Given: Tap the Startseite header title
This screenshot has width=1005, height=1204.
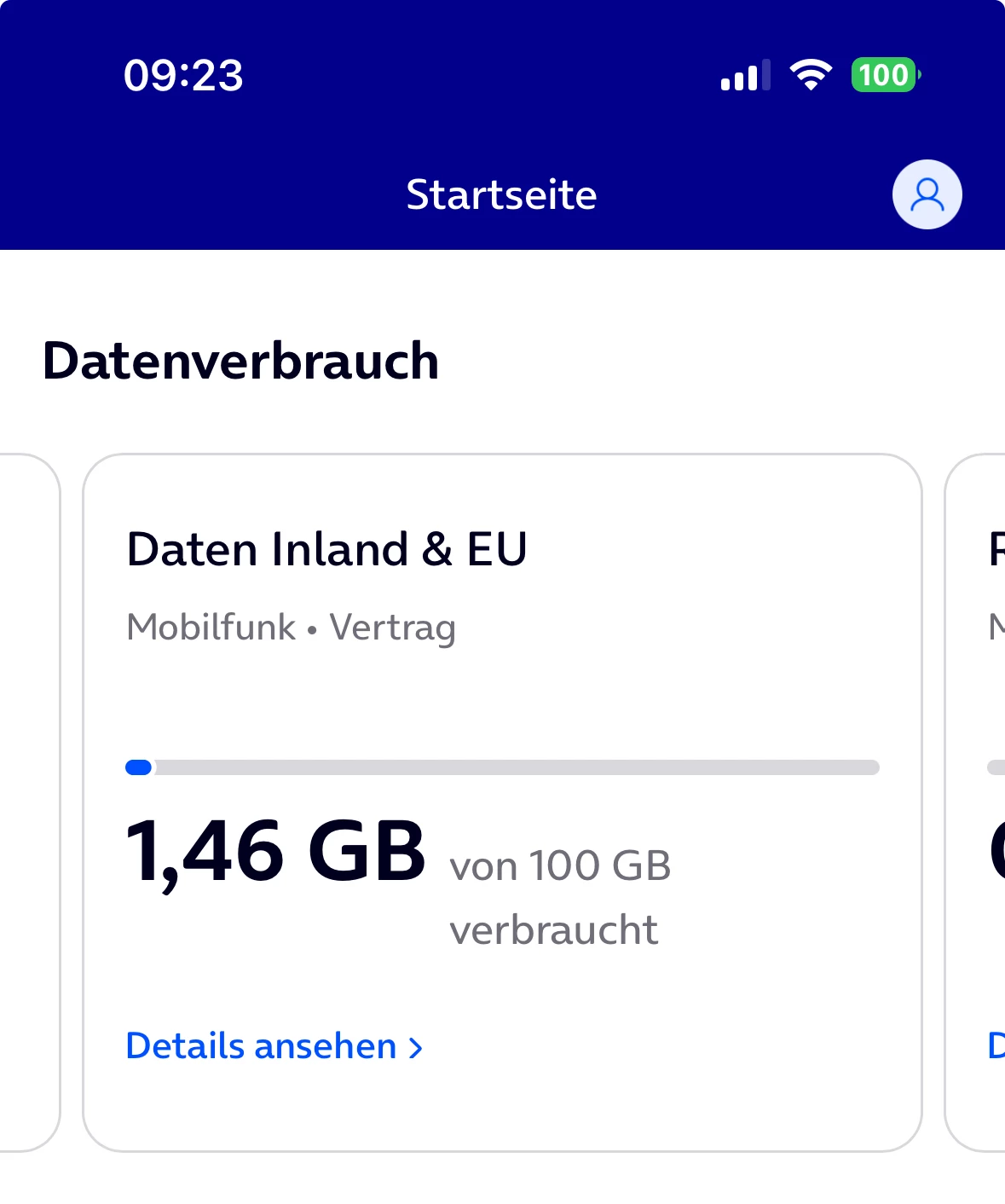Looking at the screenshot, I should pos(501,194).
